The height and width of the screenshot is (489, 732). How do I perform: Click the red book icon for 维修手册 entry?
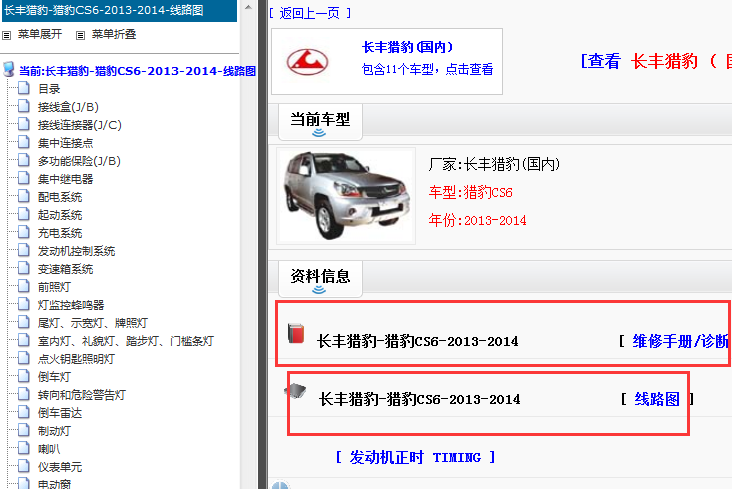tap(296, 333)
